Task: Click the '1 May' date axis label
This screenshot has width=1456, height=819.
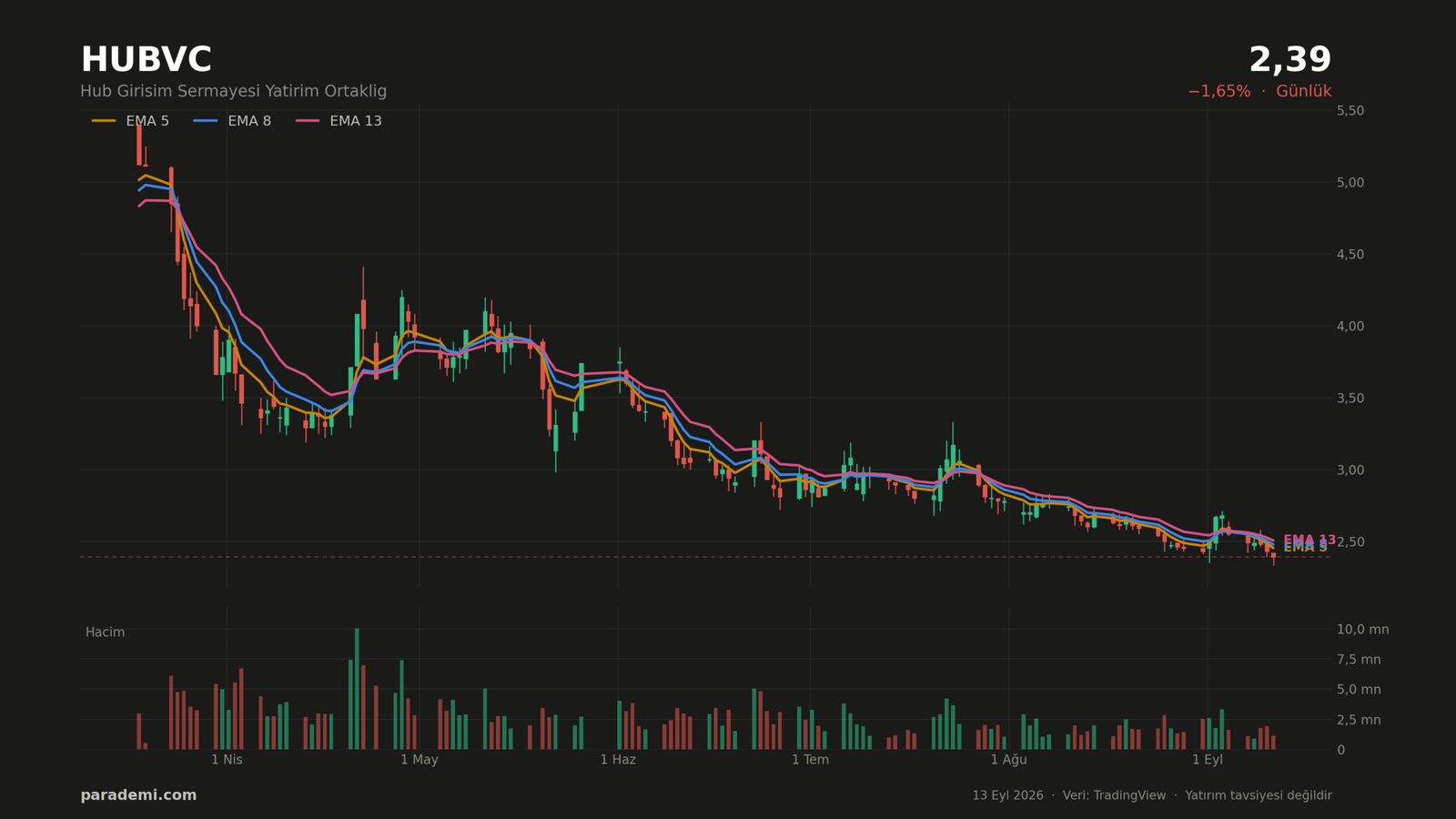Action: pyautogui.click(x=419, y=760)
